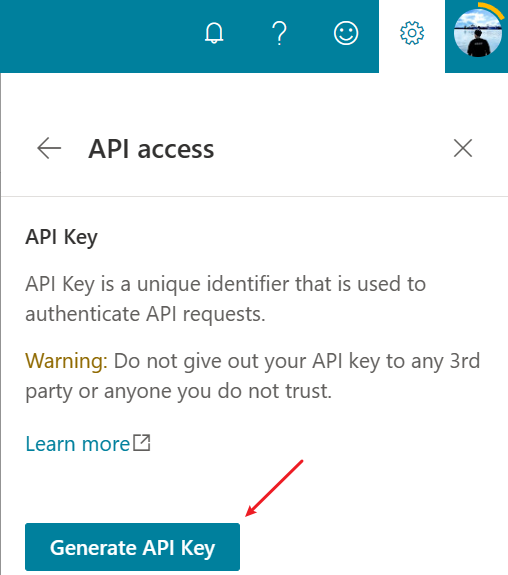The height and width of the screenshot is (575, 508).
Task: Click the API access panel title
Action: click(x=151, y=149)
